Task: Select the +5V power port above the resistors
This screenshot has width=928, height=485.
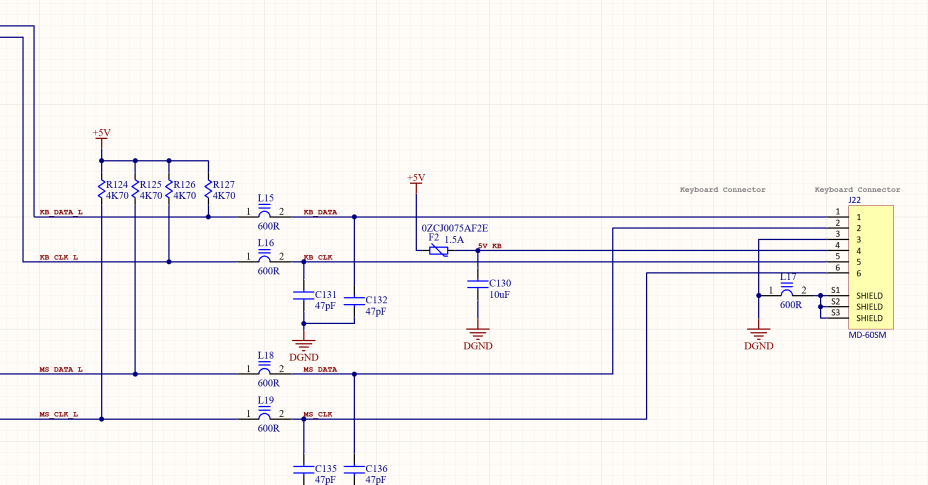Action: [x=101, y=134]
